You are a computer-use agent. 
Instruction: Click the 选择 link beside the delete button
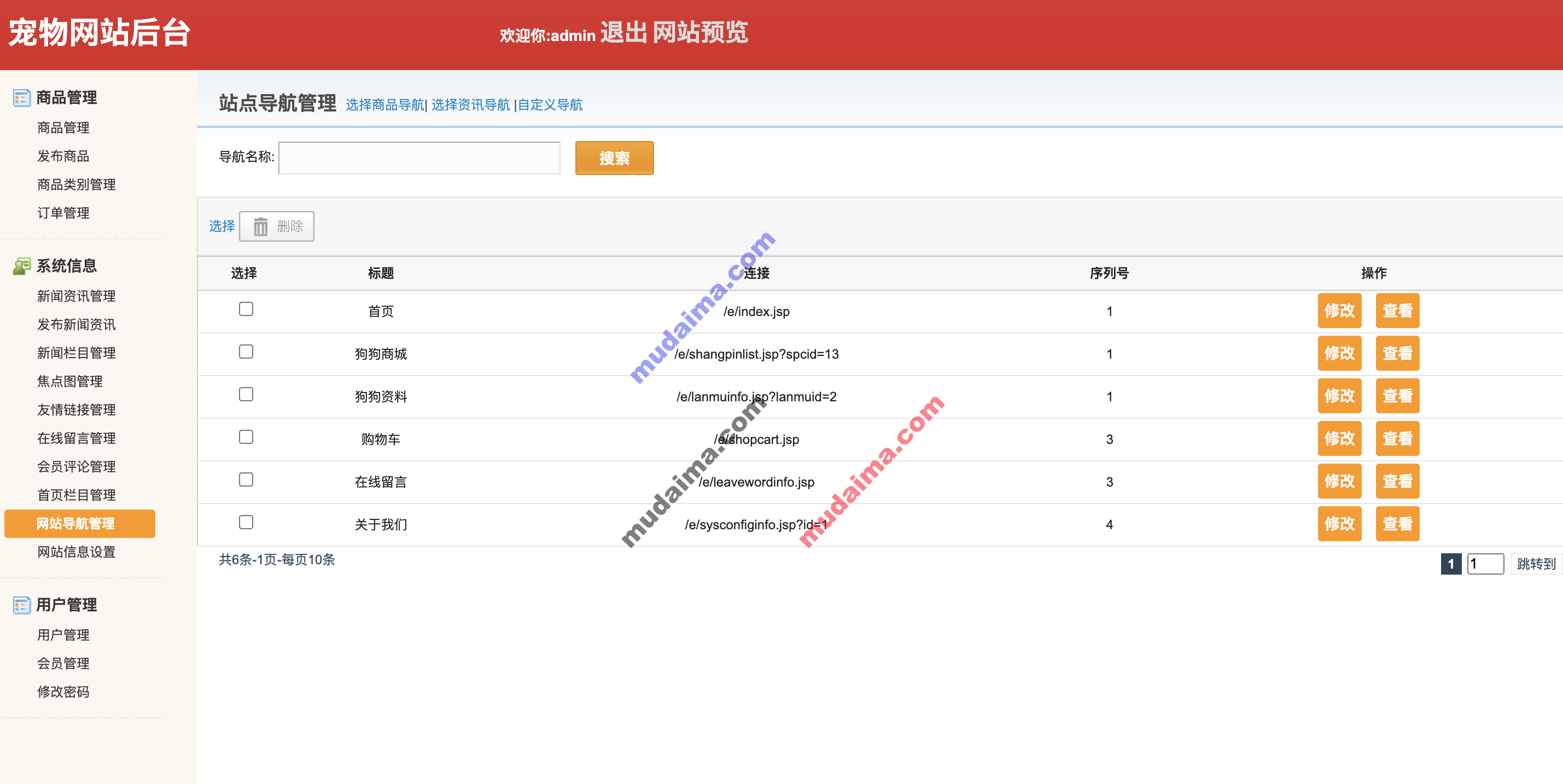[x=222, y=226]
